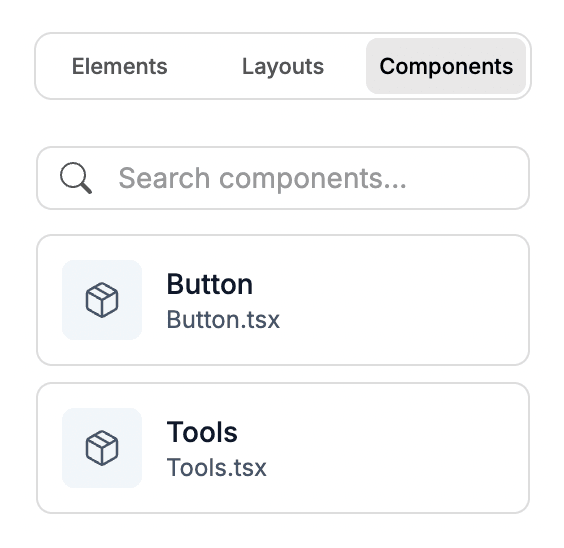Click the light blue tile beside Tools
The width and height of the screenshot is (564, 548).
tap(102, 448)
